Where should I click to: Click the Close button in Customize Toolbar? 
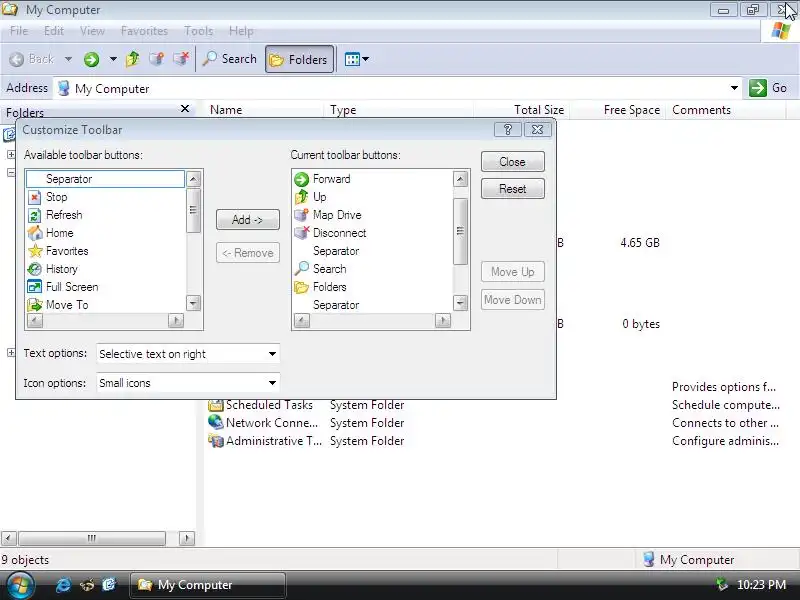(512, 162)
